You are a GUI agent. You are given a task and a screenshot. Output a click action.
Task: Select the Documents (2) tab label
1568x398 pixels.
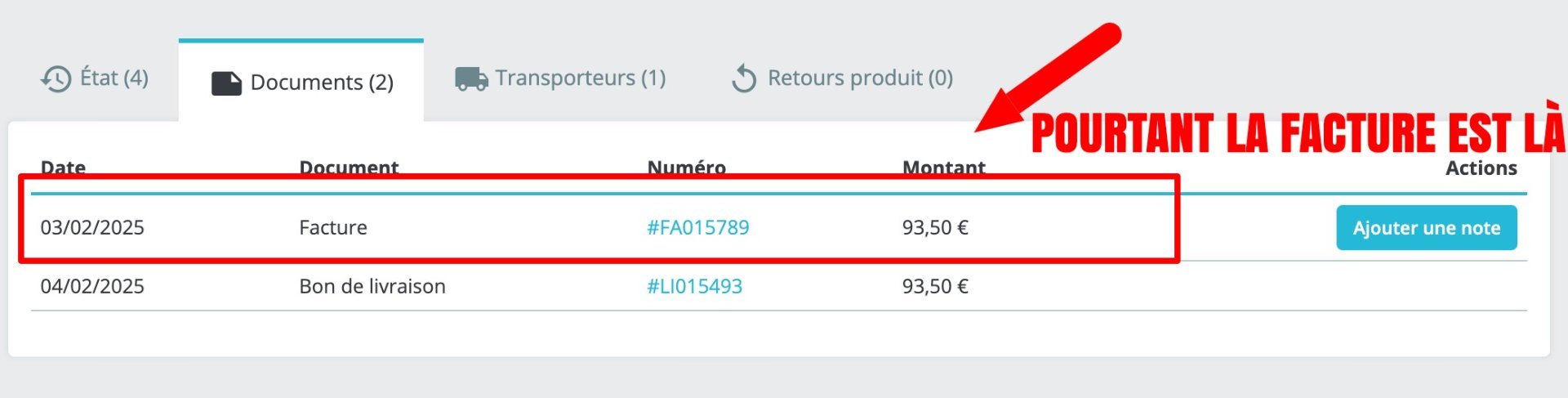[x=322, y=83]
